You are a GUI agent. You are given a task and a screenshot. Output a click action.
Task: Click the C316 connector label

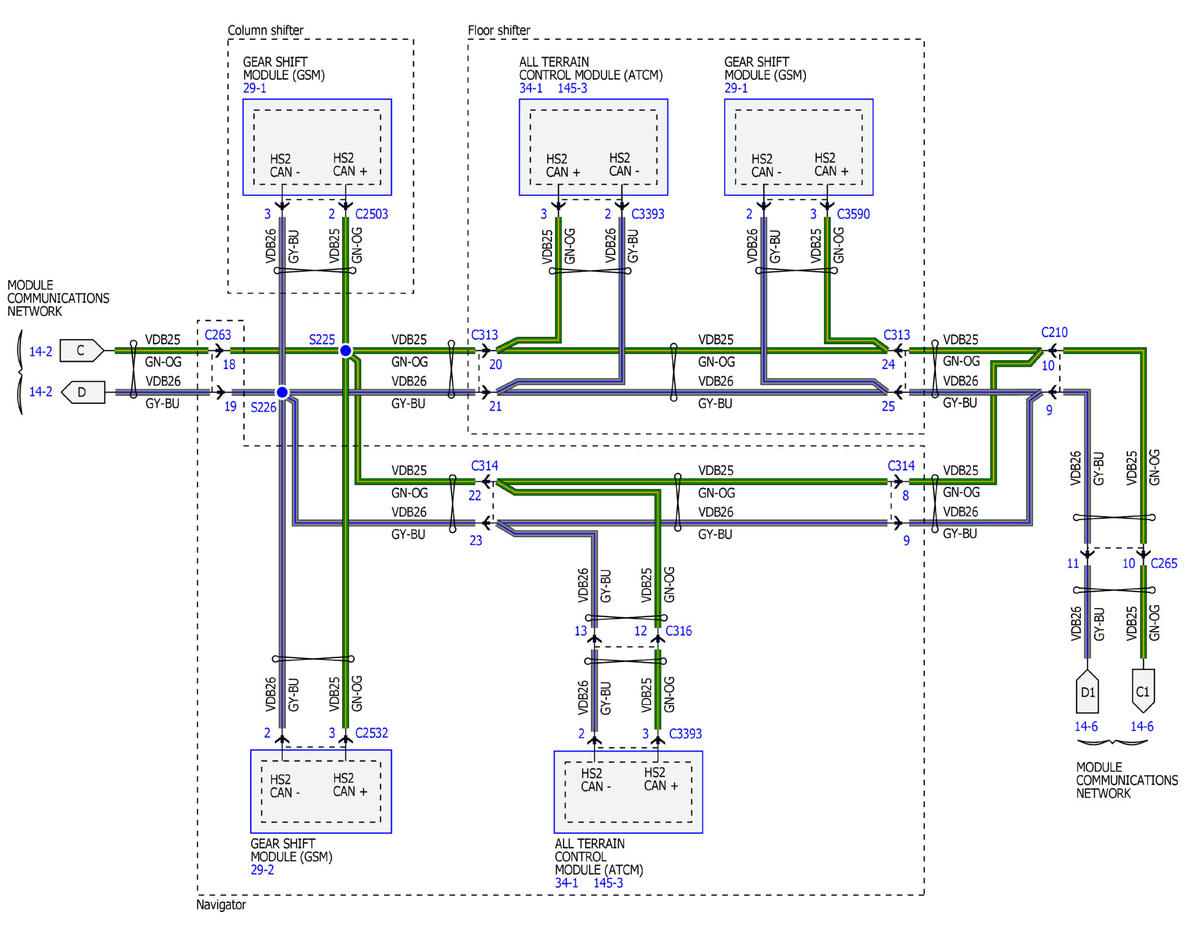(677, 631)
